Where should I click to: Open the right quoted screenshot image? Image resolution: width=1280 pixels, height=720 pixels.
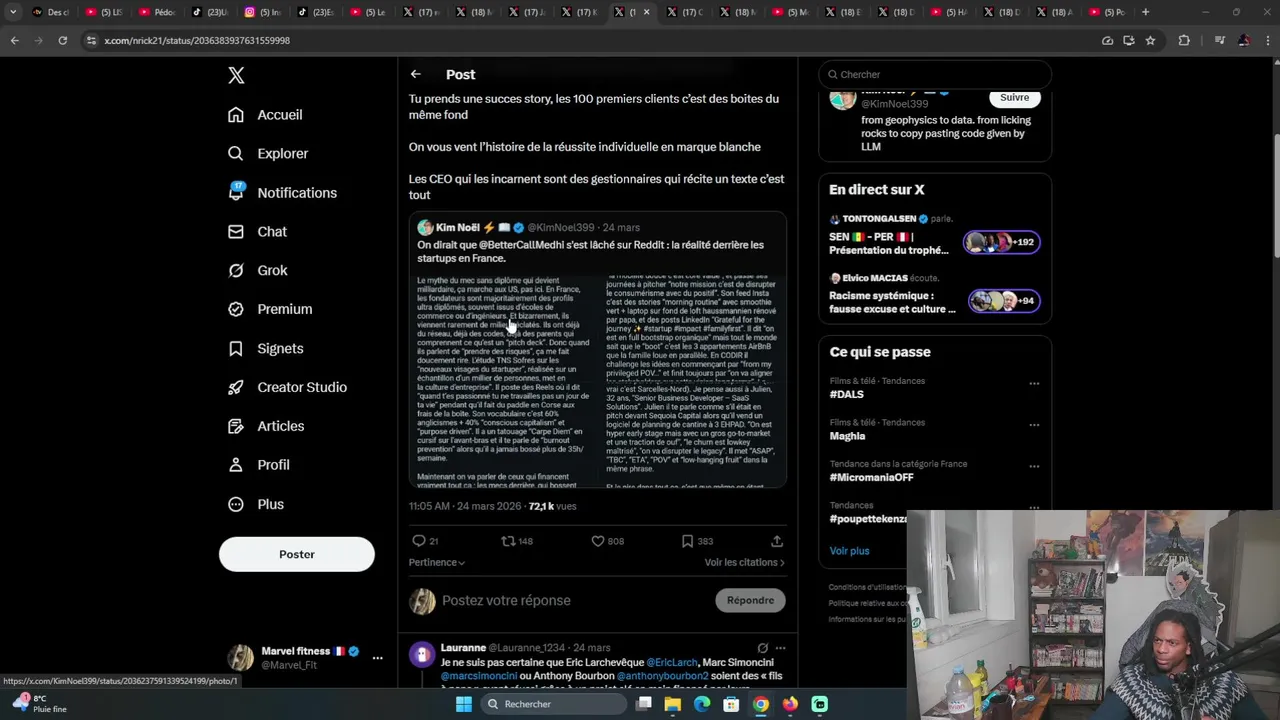[691, 380]
